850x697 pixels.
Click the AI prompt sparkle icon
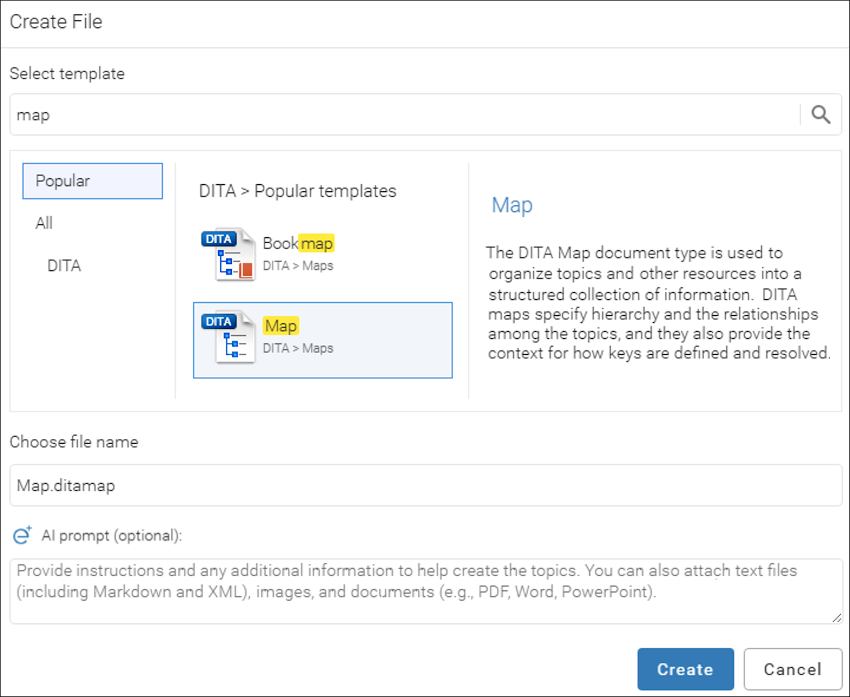22,536
